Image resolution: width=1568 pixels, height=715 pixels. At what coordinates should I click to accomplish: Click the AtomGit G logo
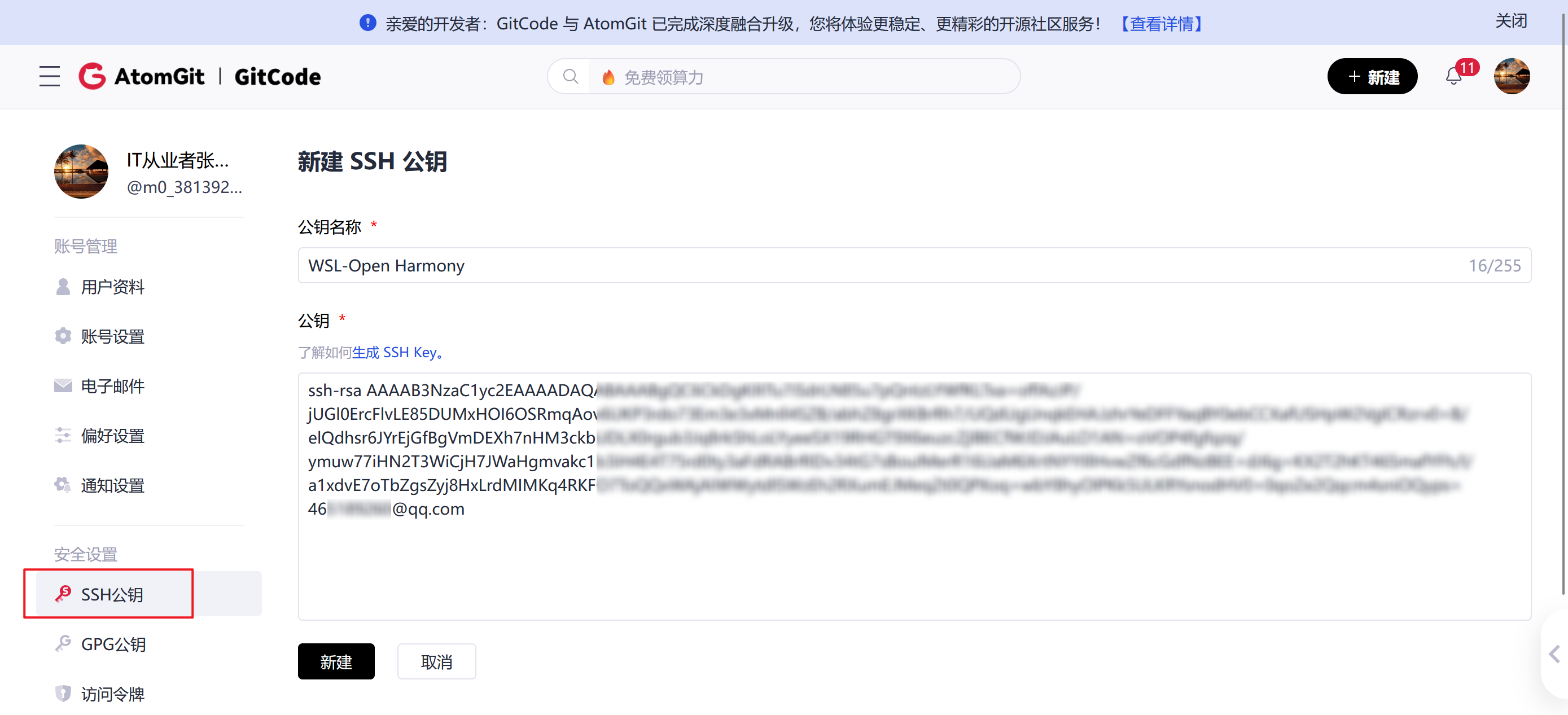pos(92,77)
